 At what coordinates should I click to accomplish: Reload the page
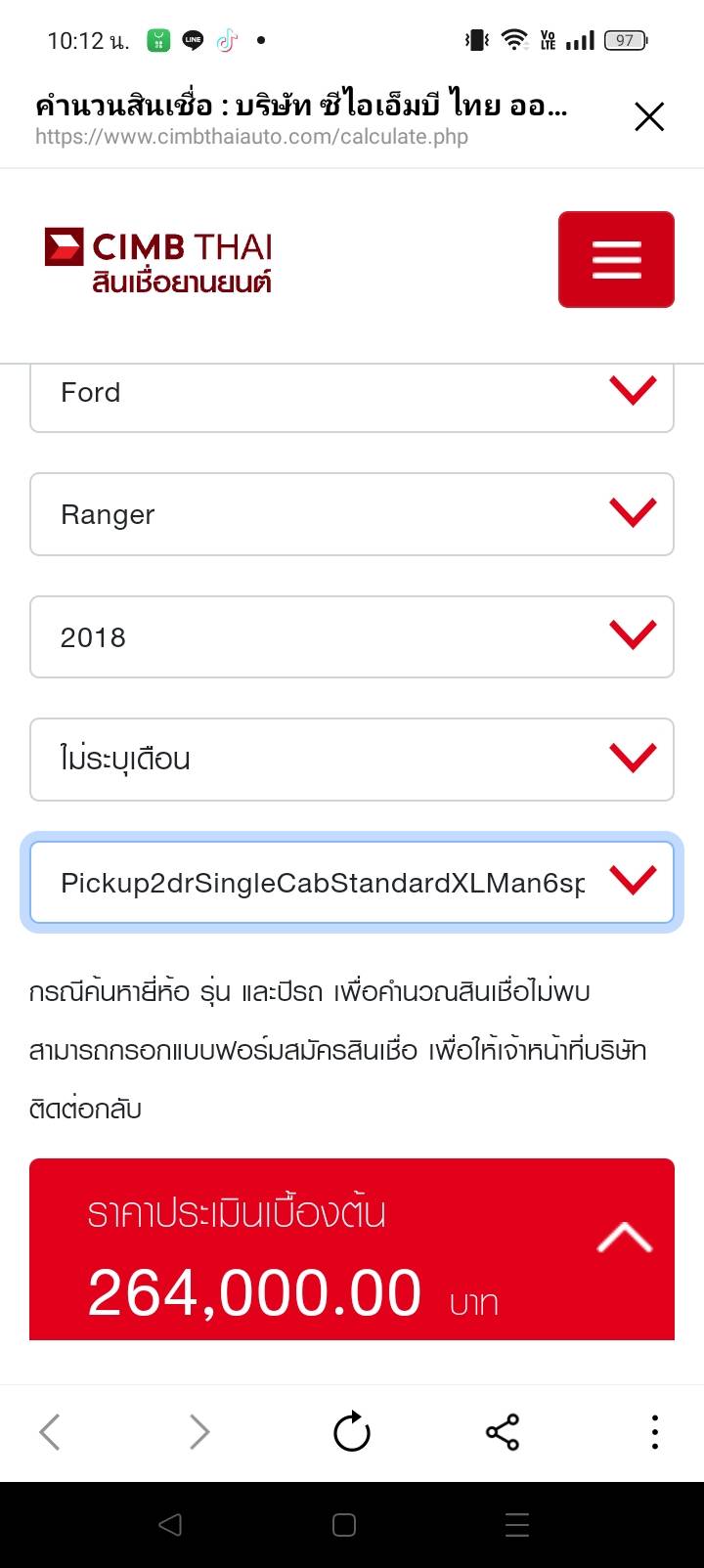pos(352,1433)
